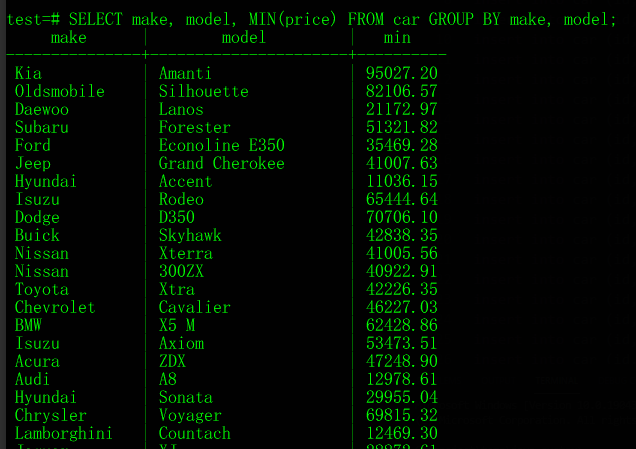
Task: Click the 'Subaru' make cell
Action: pos(42,127)
